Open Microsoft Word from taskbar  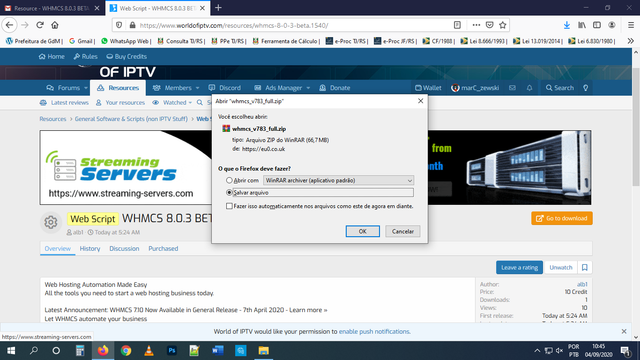(218, 351)
